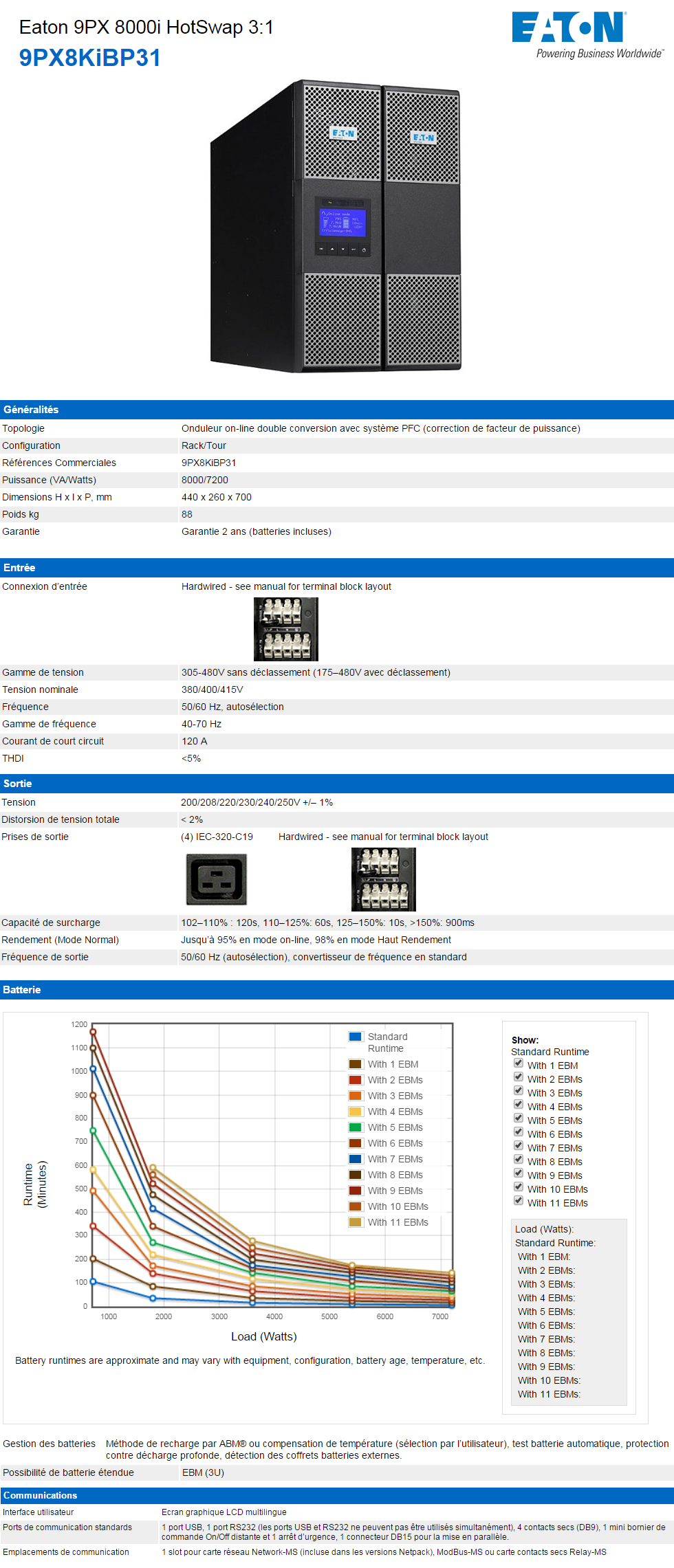Toggle the With 9 EBMs checkbox

[519, 1173]
